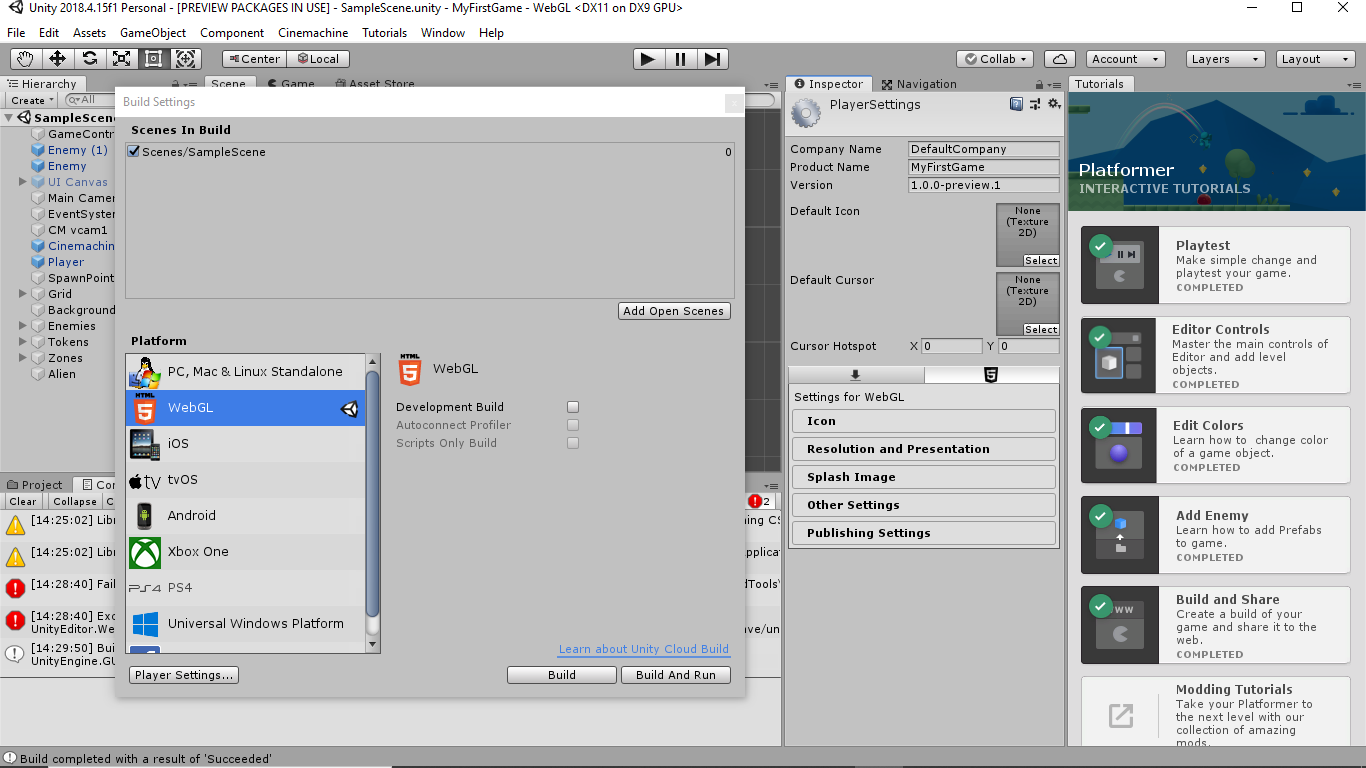This screenshot has width=1366, height=768.
Task: Select Default Icon texture slot
Action: [1028, 235]
